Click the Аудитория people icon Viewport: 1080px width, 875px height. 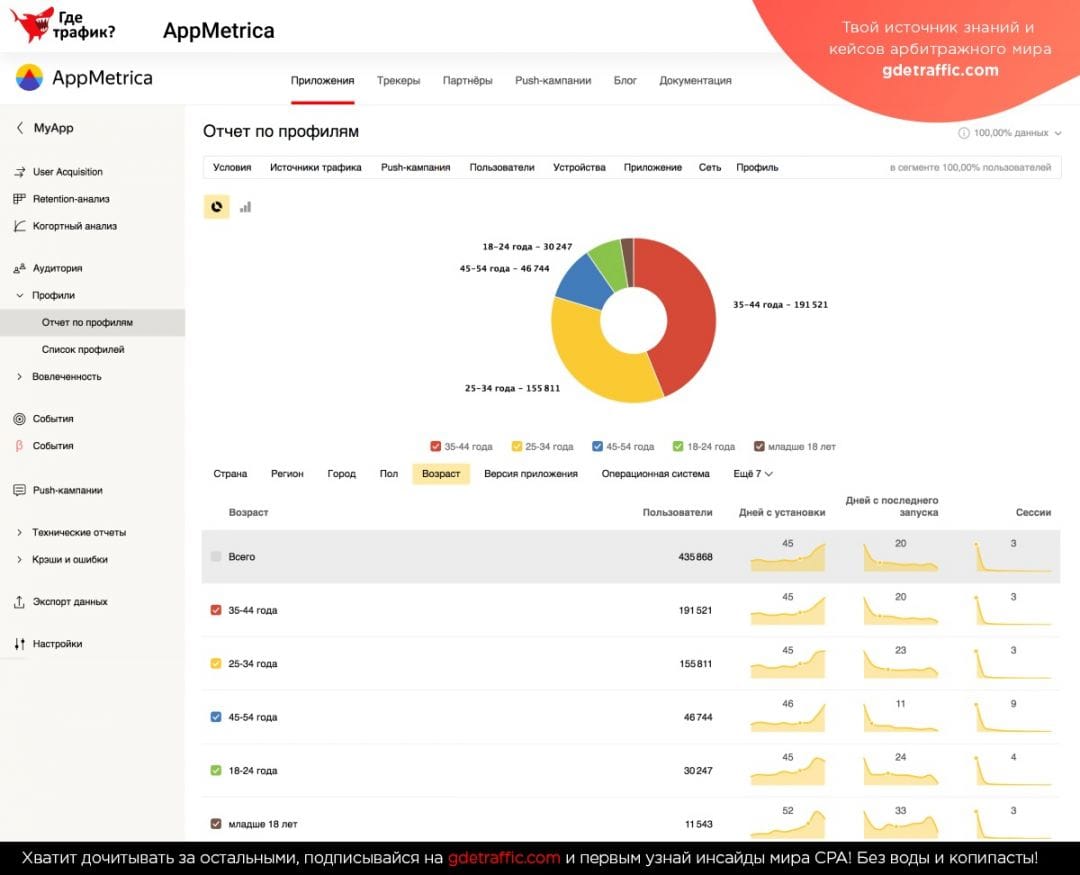(19, 268)
